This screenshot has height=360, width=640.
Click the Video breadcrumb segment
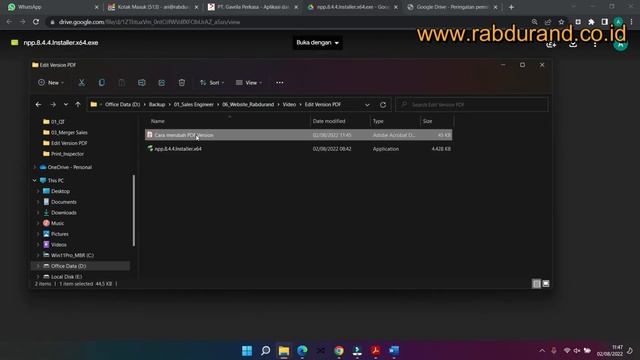click(x=289, y=104)
